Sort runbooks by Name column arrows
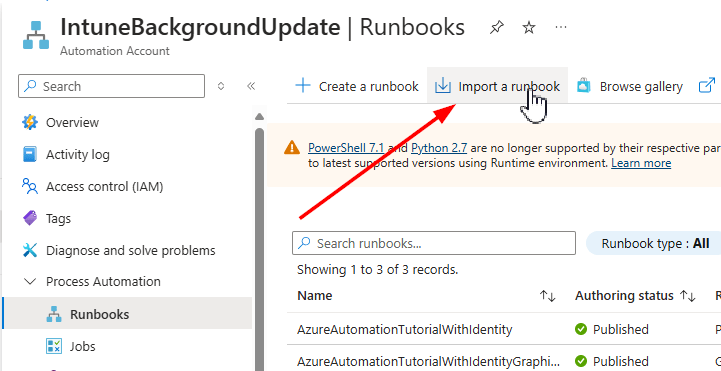Viewport: 721px width, 371px height. pyautogui.click(x=548, y=296)
